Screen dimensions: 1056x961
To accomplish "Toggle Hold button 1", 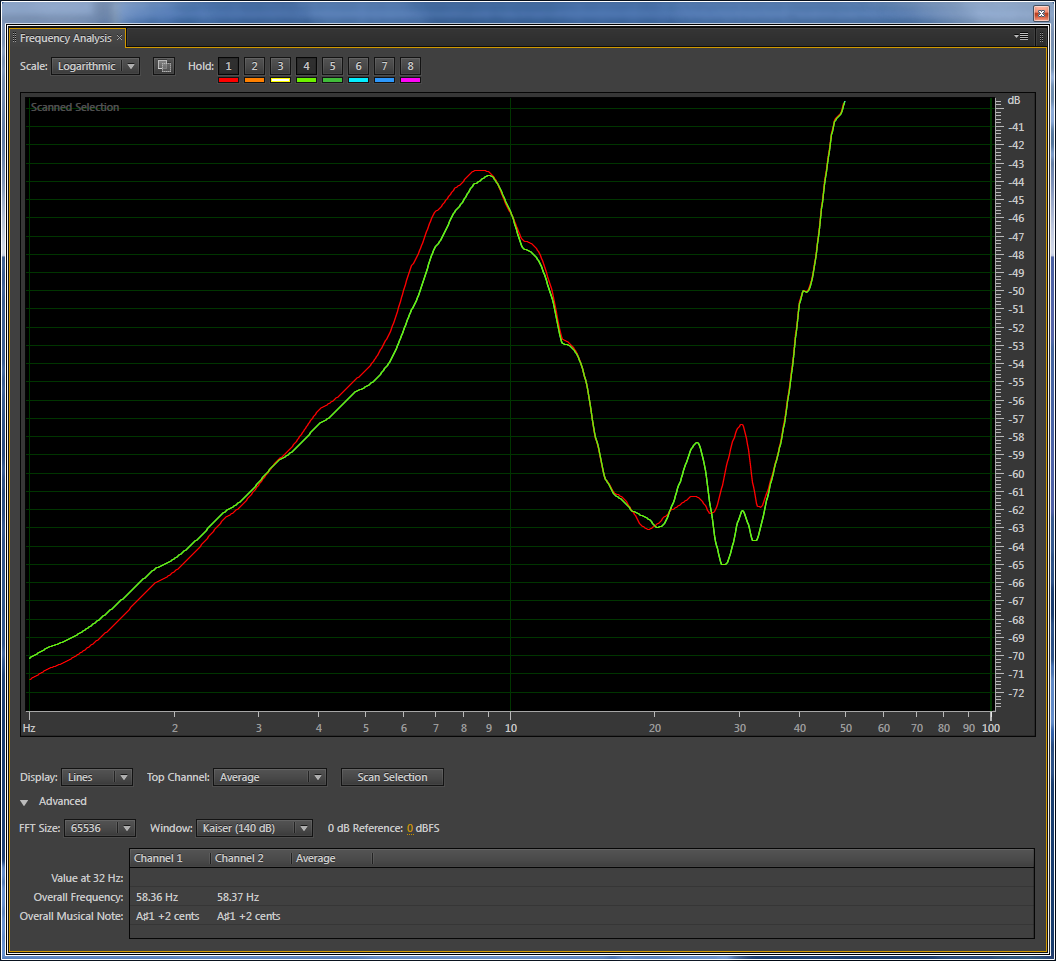I will pyautogui.click(x=228, y=66).
